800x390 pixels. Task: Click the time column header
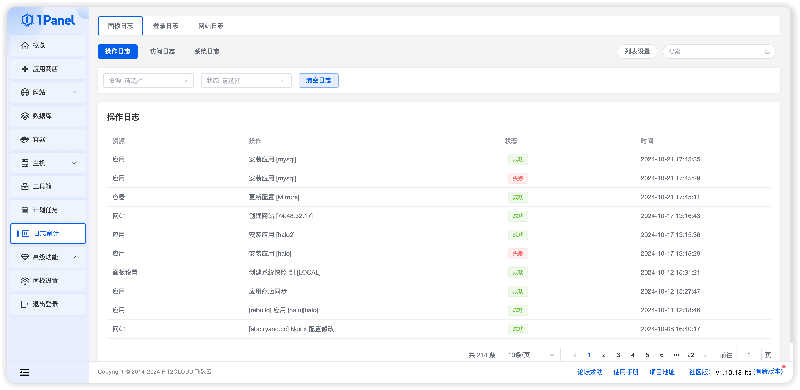point(647,141)
